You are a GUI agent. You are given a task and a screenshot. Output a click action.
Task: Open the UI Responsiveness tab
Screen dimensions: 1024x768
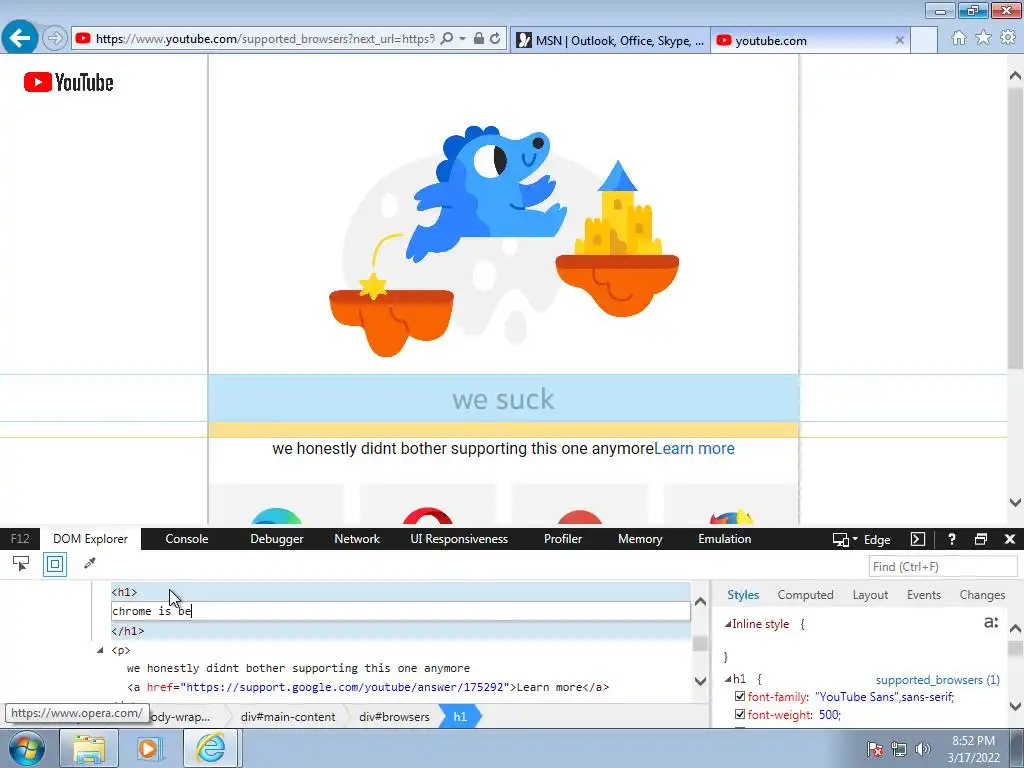(x=459, y=539)
